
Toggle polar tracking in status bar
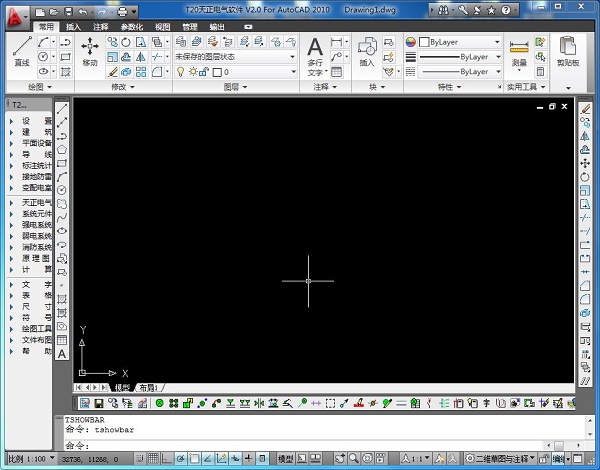tap(181, 458)
